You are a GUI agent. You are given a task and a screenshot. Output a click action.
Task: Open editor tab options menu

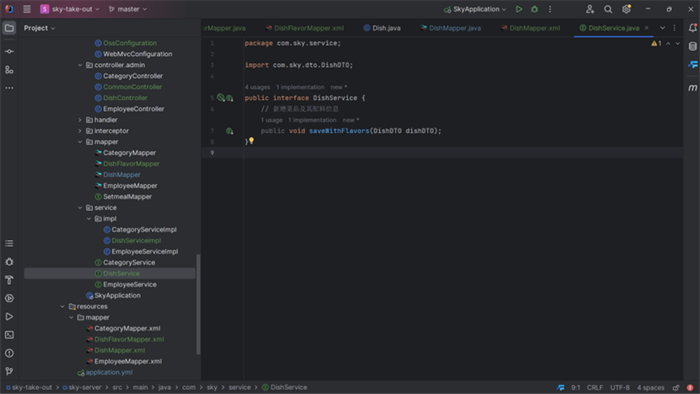674,28
